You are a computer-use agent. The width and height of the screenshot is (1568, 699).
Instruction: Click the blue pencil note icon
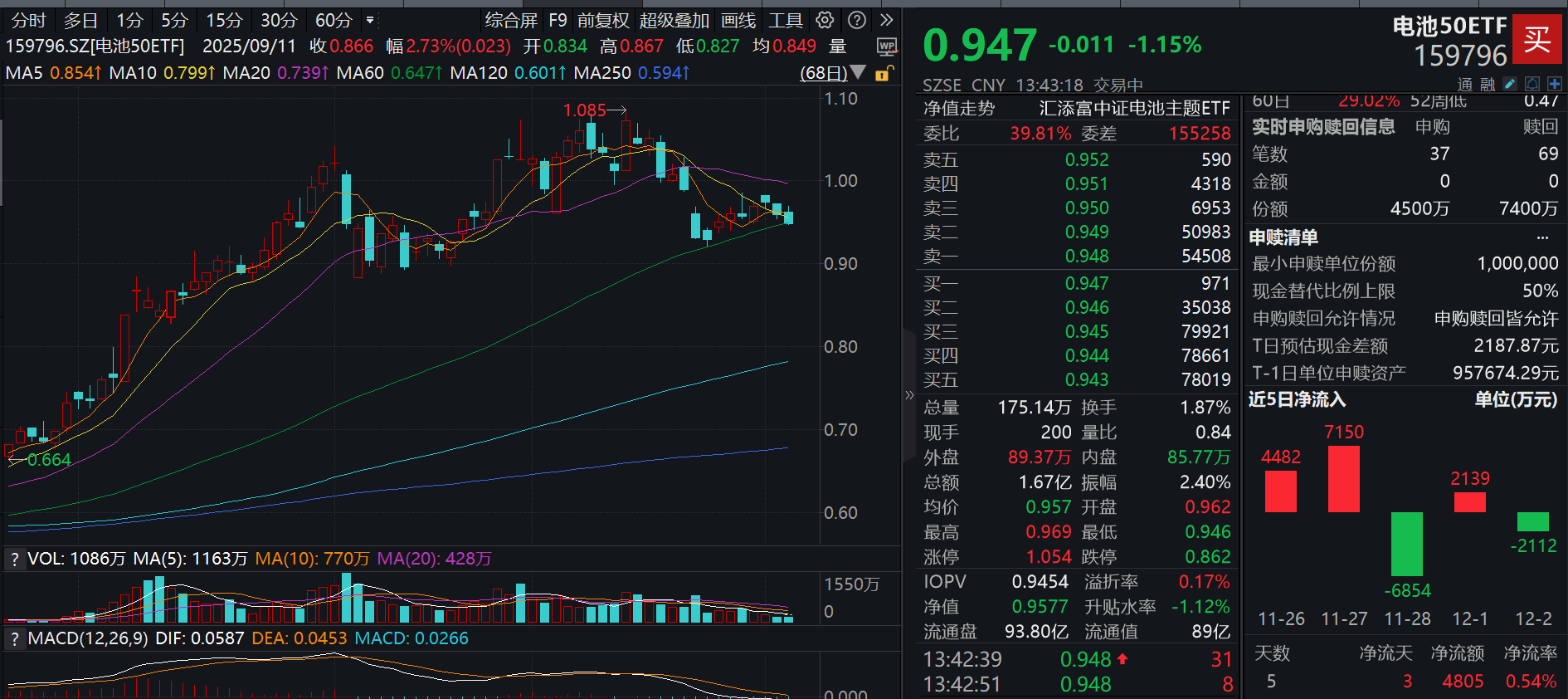1510,85
